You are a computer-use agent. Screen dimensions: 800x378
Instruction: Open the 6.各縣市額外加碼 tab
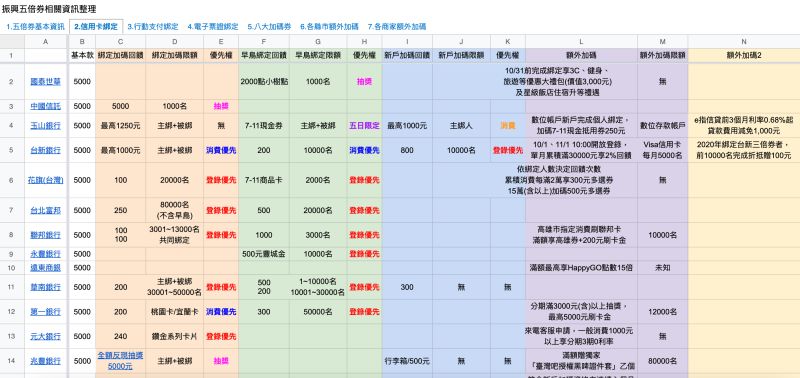click(x=329, y=27)
